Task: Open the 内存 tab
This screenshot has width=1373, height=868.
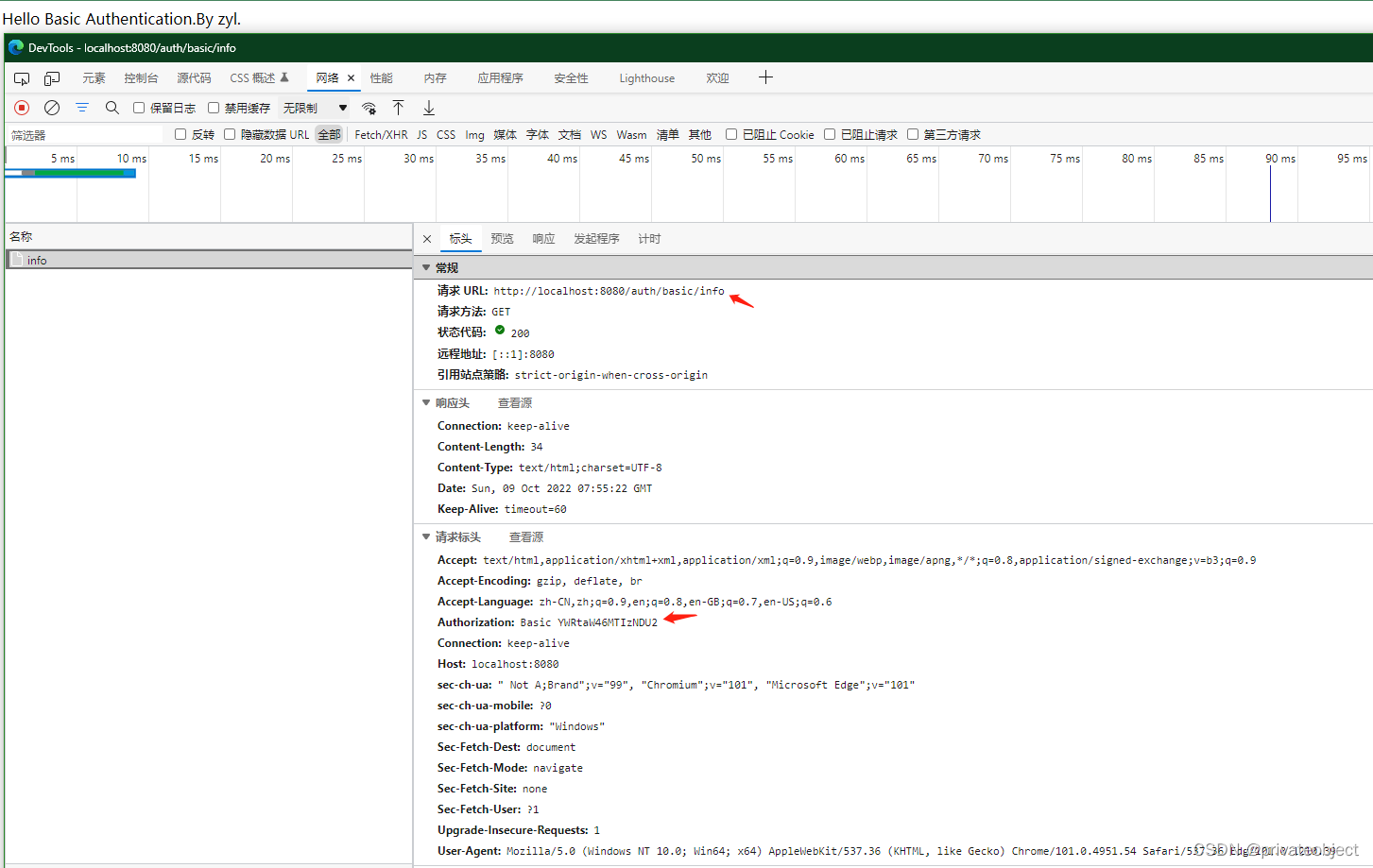Action: point(435,78)
